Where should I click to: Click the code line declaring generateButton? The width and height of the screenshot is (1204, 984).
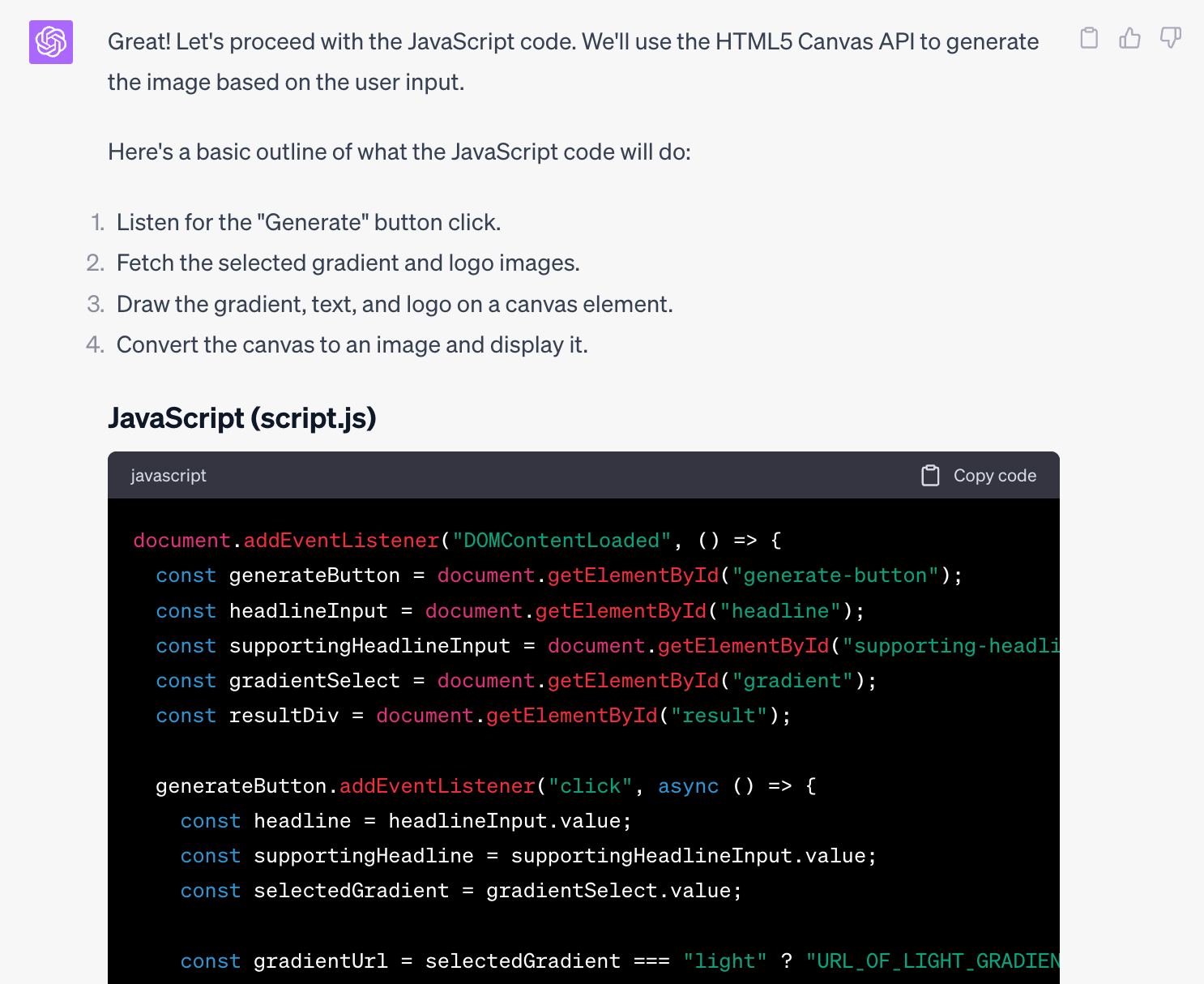point(559,575)
